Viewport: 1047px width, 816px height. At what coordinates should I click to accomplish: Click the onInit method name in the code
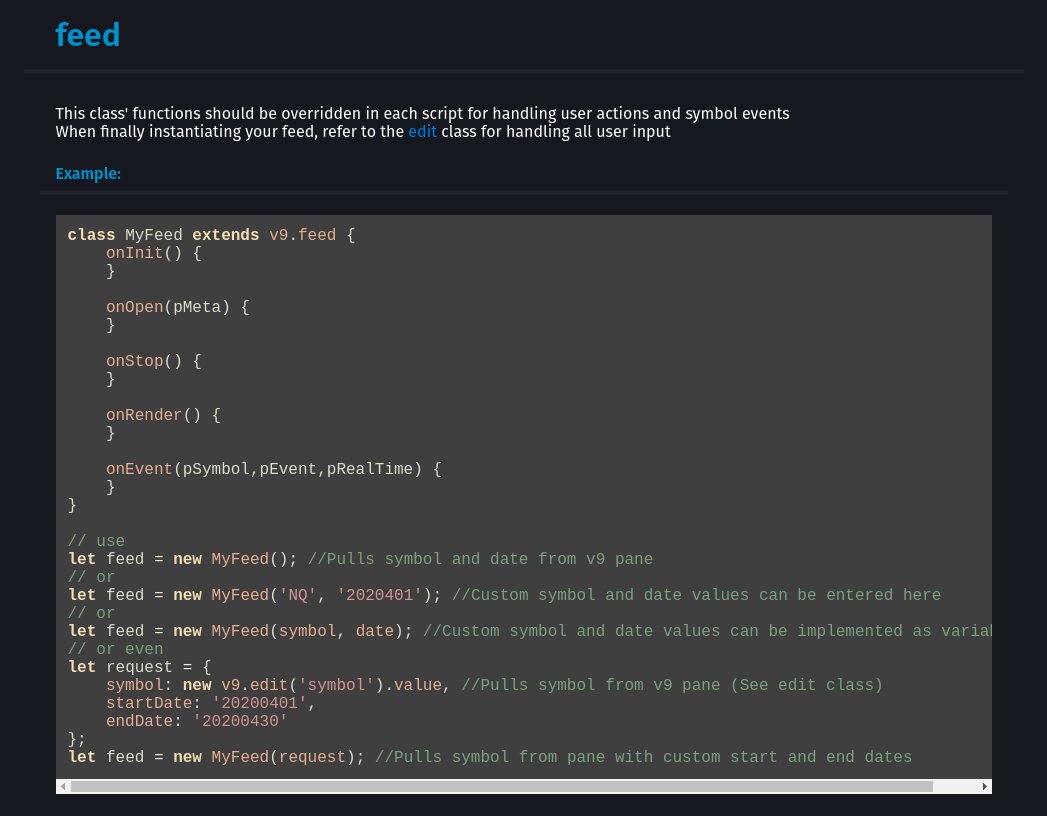click(x=134, y=253)
